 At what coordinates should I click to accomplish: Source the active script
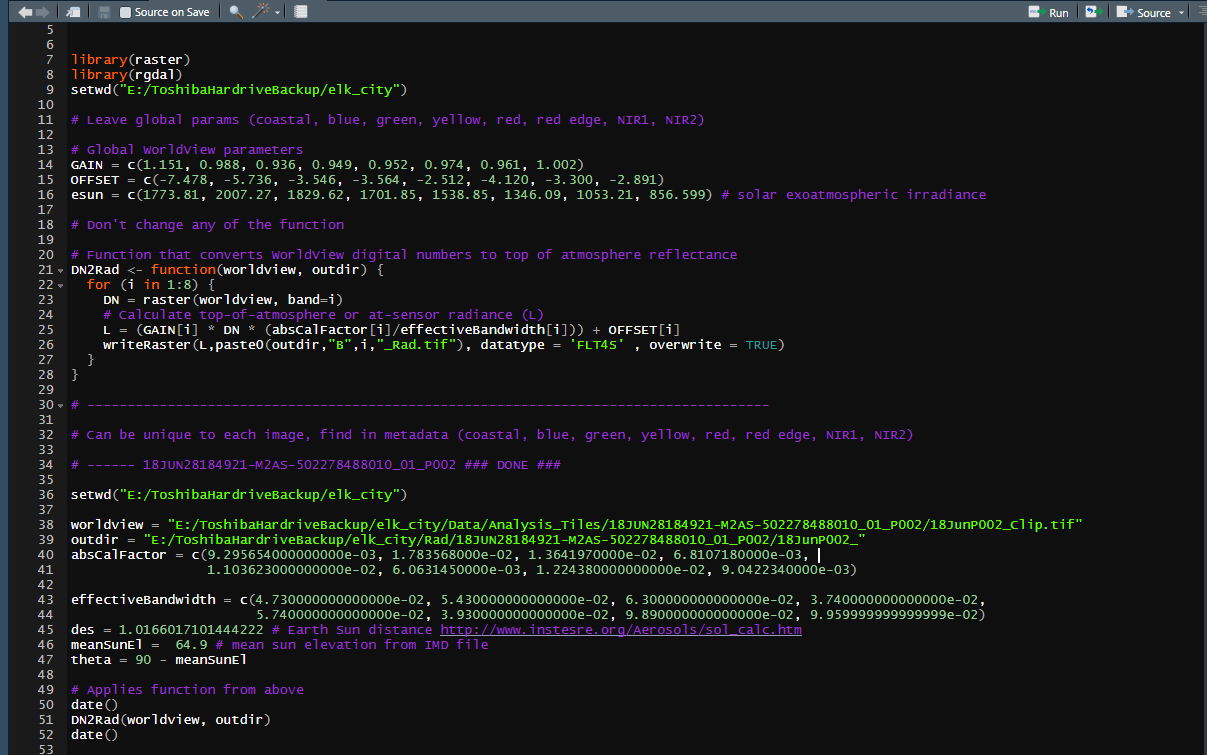(x=1144, y=12)
